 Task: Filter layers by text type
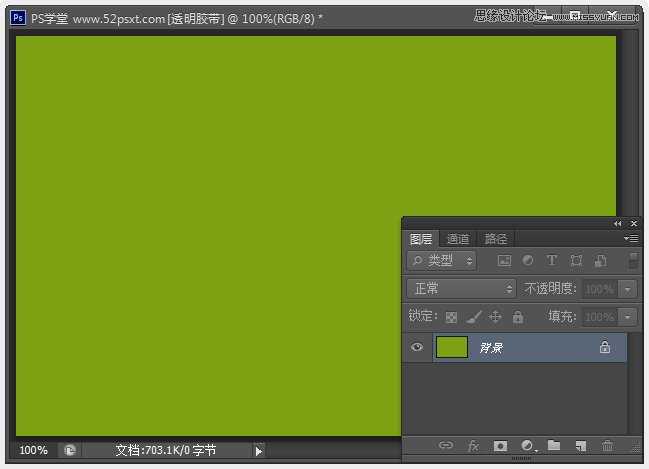(x=552, y=261)
